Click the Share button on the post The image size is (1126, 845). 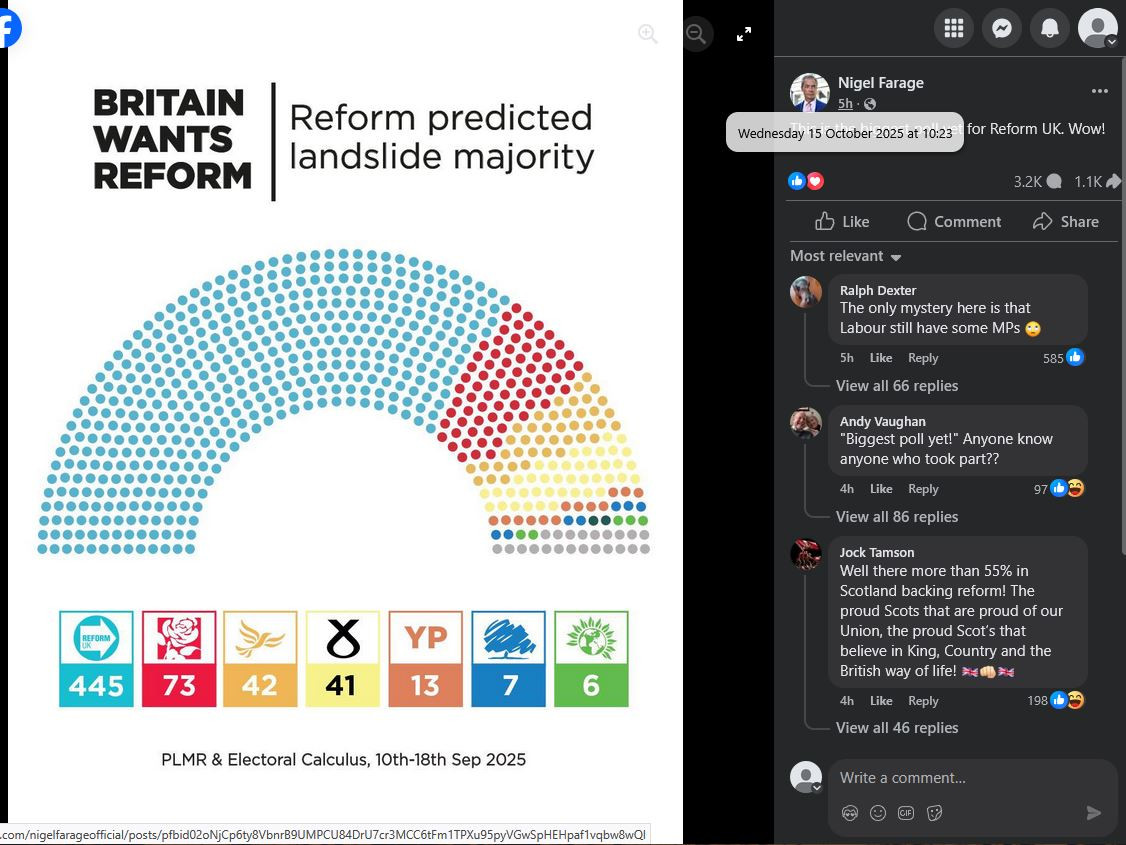1066,222
